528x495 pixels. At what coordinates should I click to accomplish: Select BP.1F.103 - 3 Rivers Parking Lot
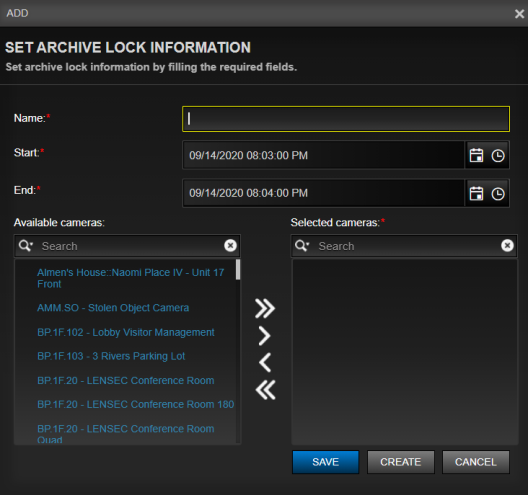point(111,356)
